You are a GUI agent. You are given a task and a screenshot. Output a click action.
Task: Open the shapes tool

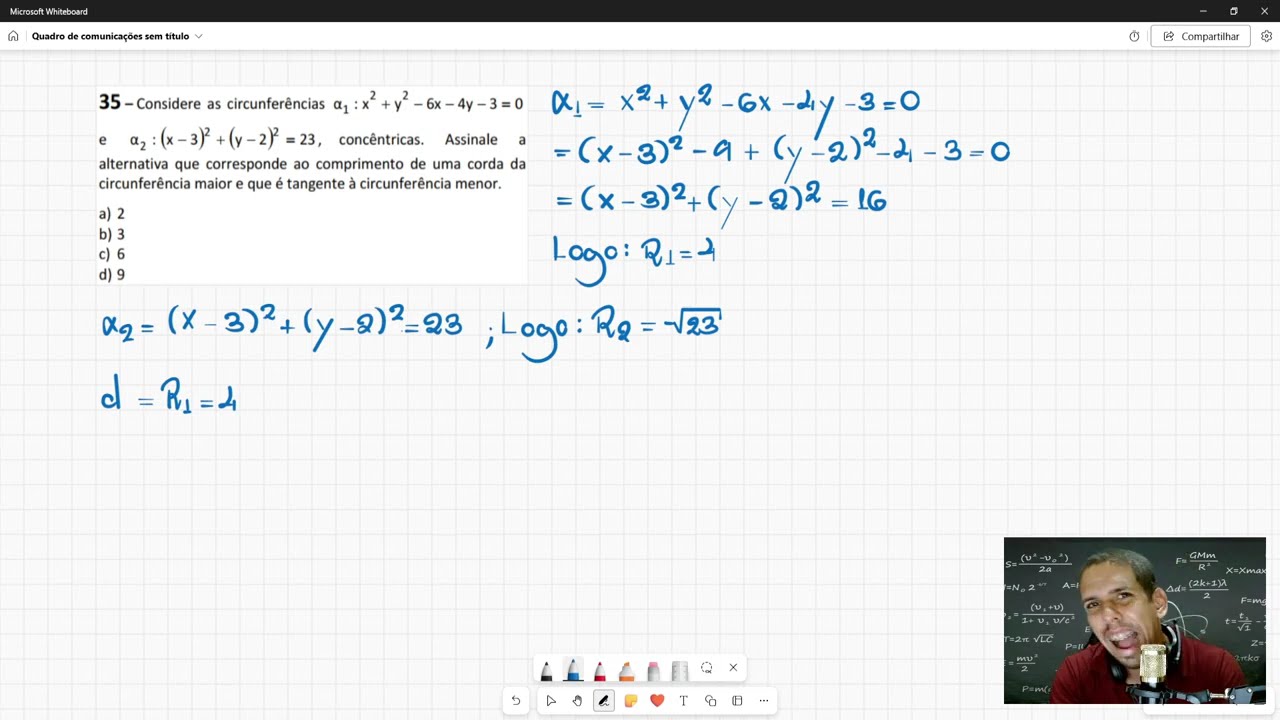711,701
